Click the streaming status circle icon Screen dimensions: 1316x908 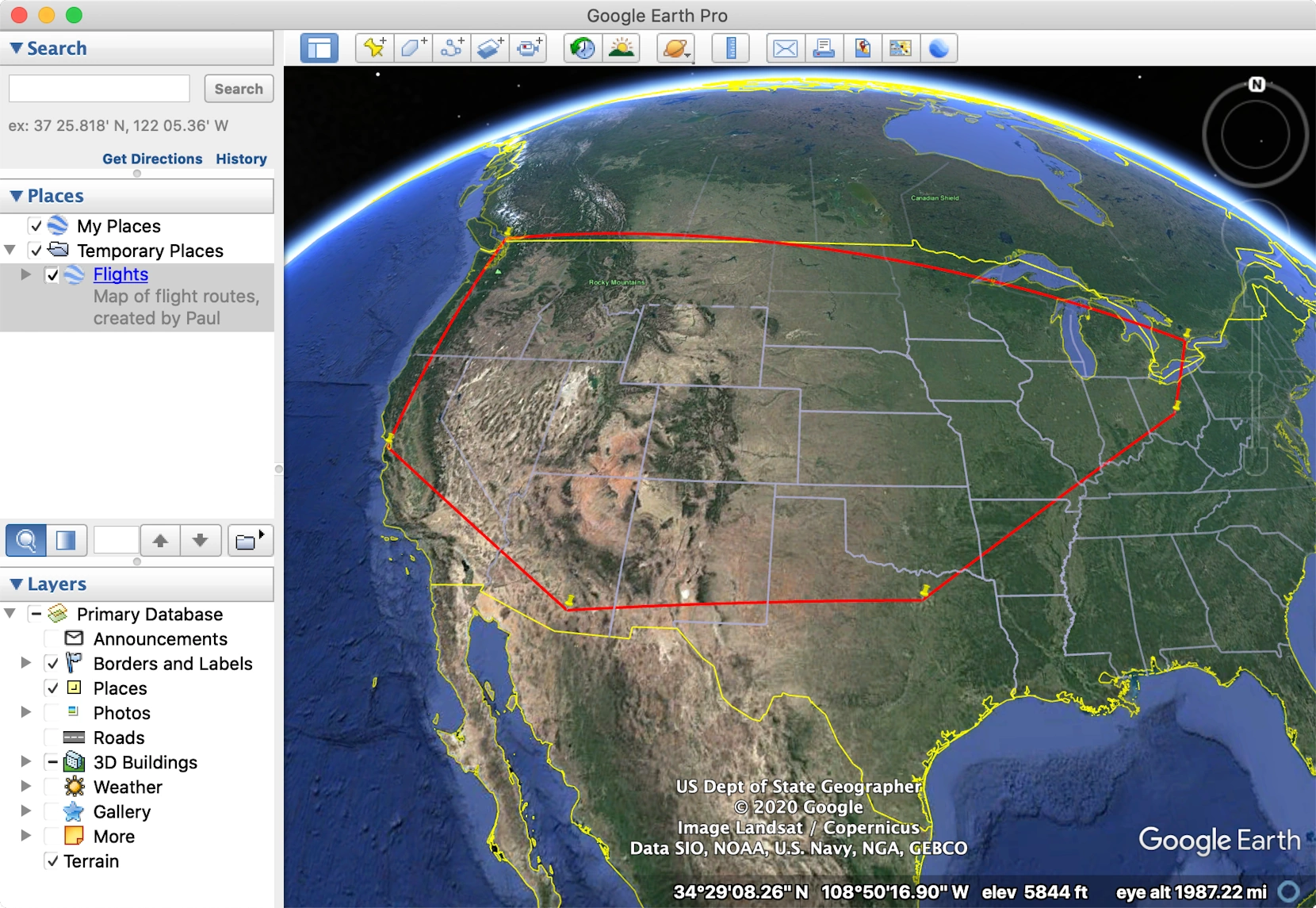[x=1288, y=892]
